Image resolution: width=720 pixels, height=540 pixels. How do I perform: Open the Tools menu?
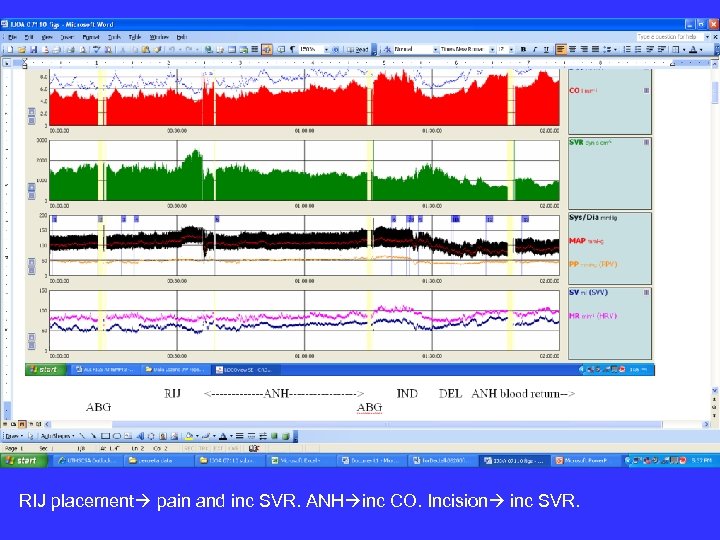pyautogui.click(x=114, y=37)
